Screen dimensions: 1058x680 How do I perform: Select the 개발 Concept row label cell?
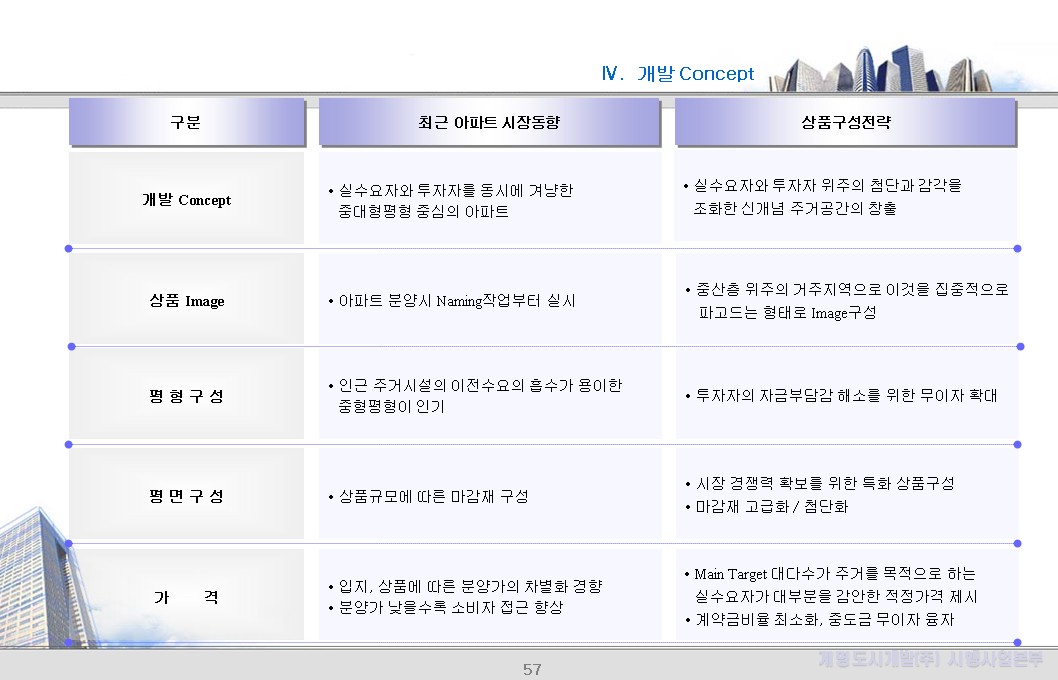(x=186, y=198)
